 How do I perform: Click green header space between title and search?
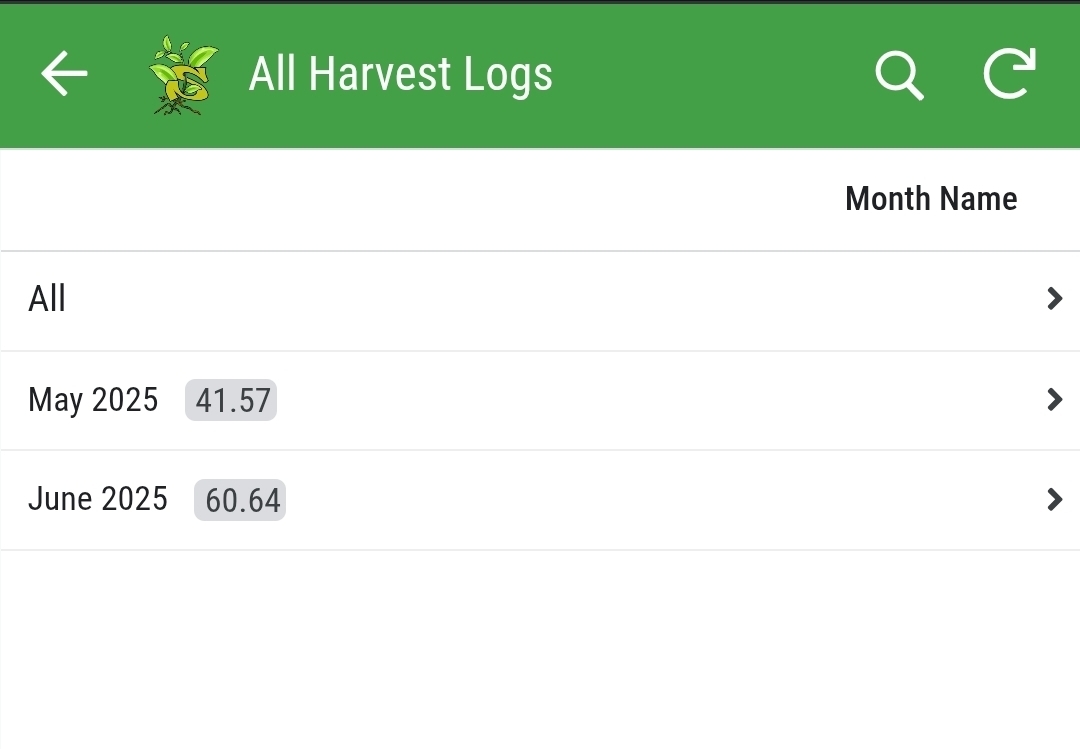point(710,75)
